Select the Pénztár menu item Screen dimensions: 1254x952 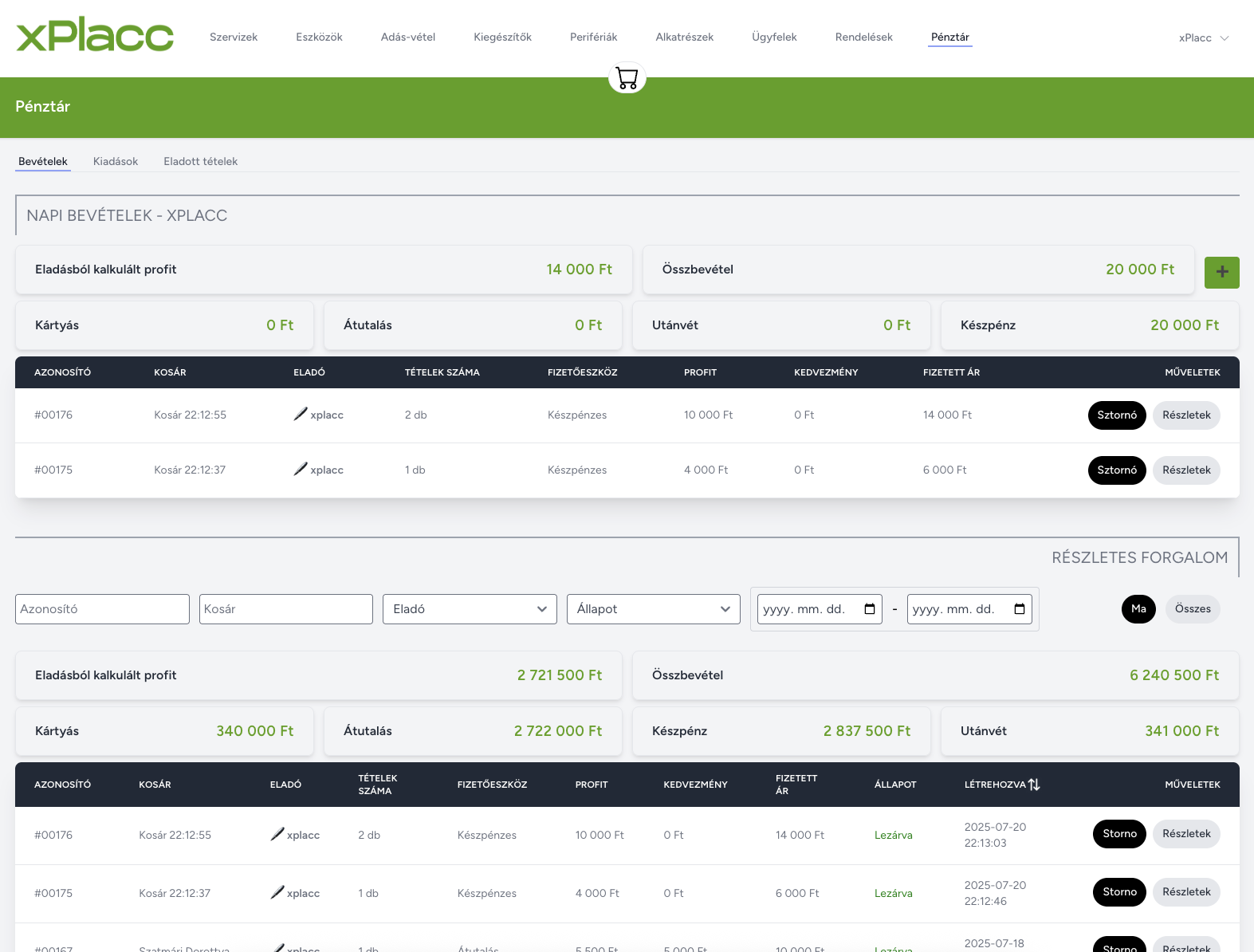coord(950,37)
